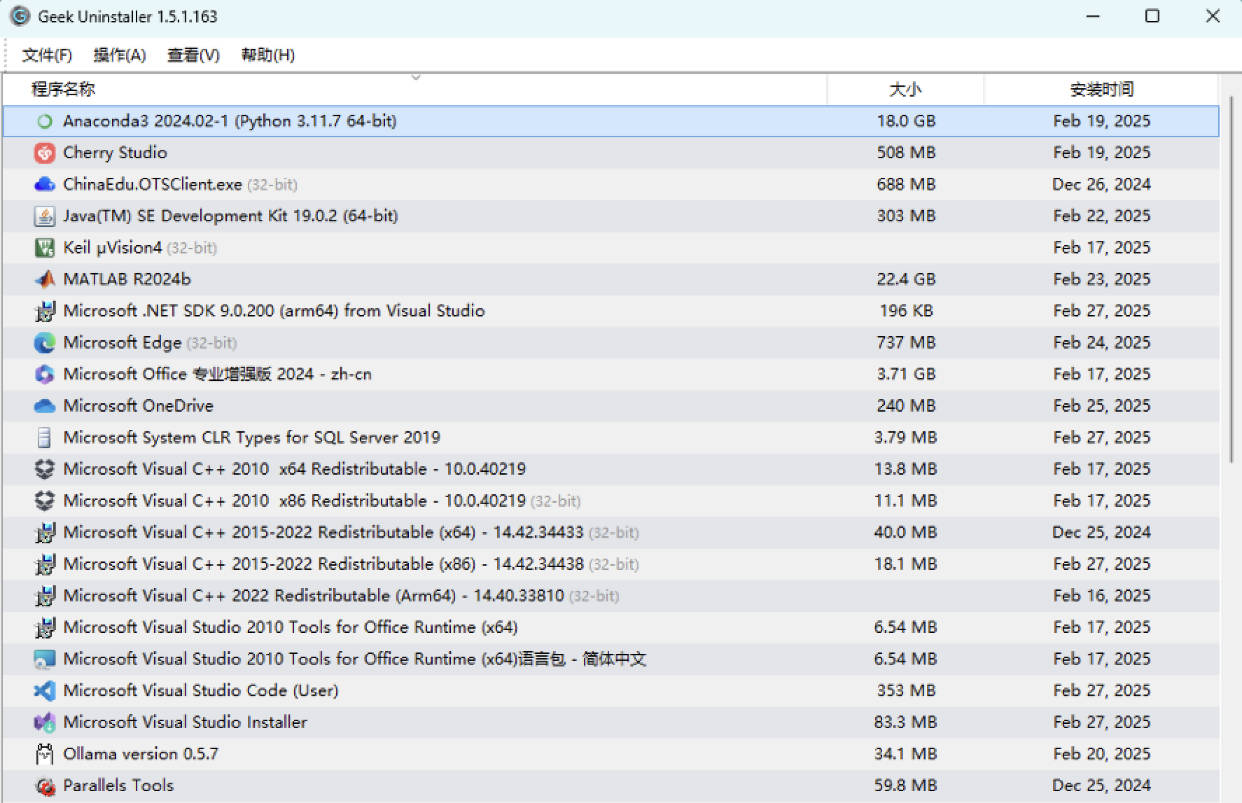Click the Visual Studio Installer icon
Viewport: 1242px width, 803px height.
click(x=44, y=723)
